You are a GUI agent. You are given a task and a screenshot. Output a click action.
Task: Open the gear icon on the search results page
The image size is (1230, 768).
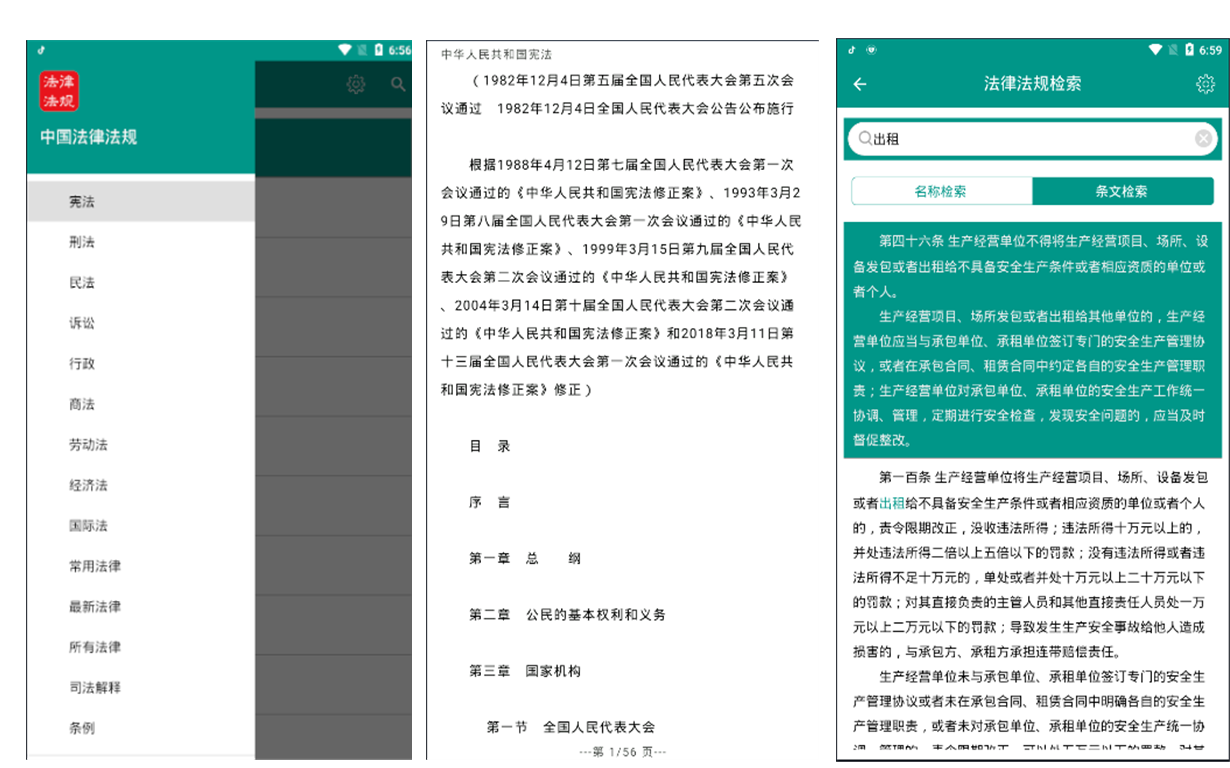click(x=1207, y=85)
